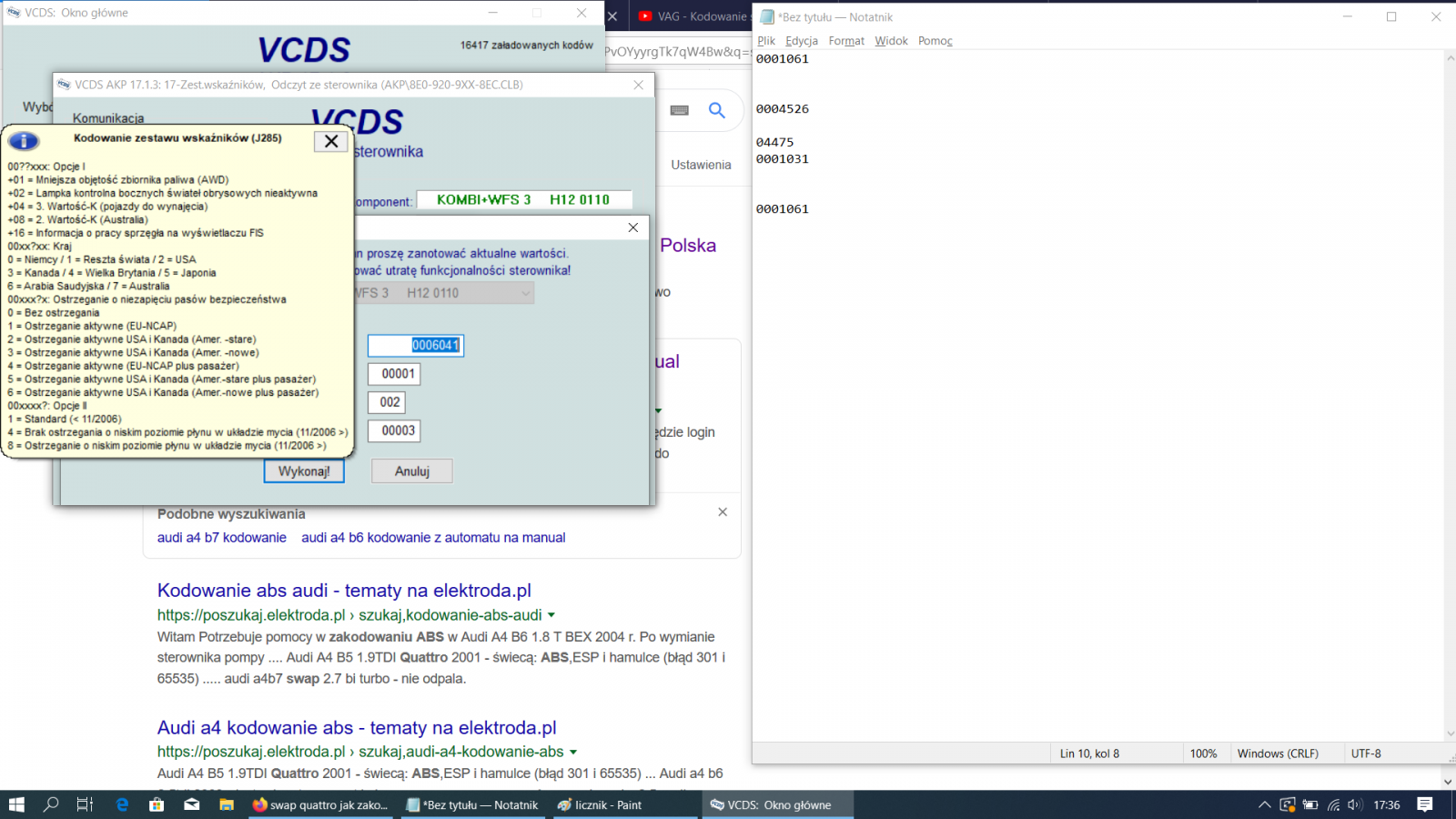
Task: Expand arrow beside 'szukaj,audi-a4-kodowanie-abs' URL
Action: (x=573, y=752)
